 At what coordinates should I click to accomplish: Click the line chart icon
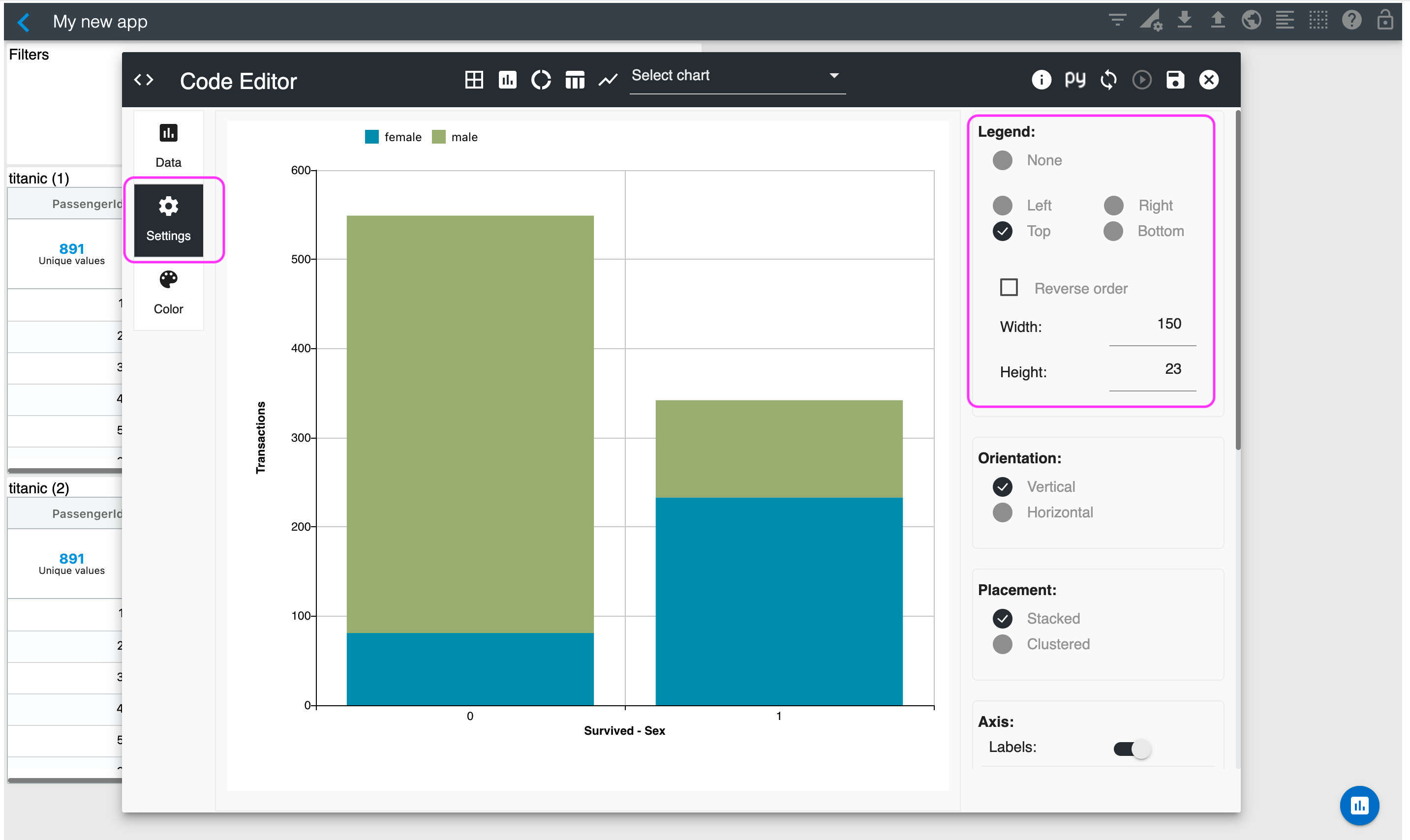tap(608, 80)
